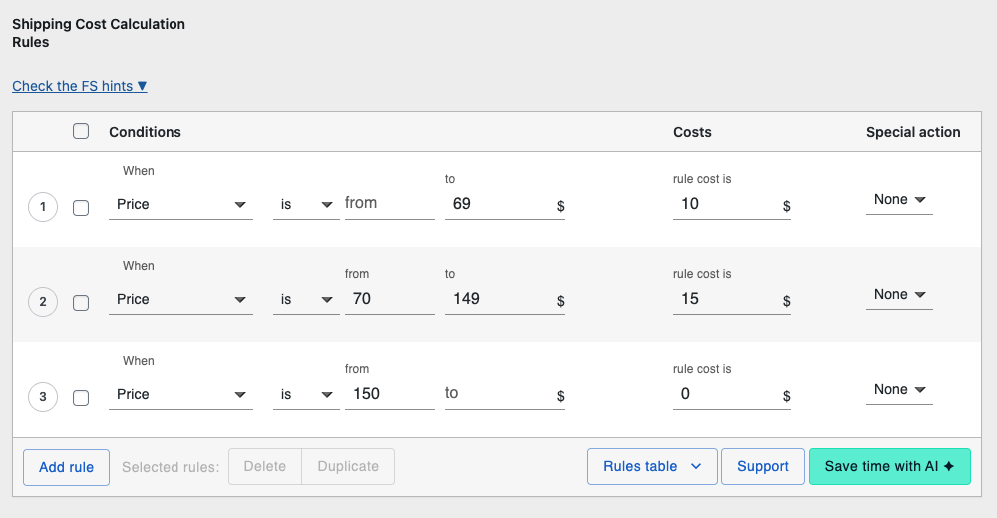Screen dimensions: 997x518
Task: Open the Rules table dropdown button
Action: tap(652, 466)
